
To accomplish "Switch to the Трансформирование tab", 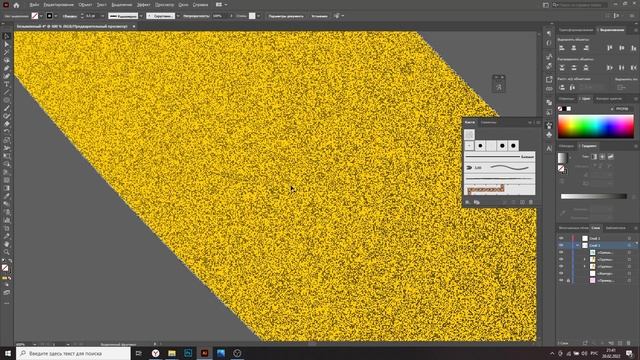I will 576,30.
